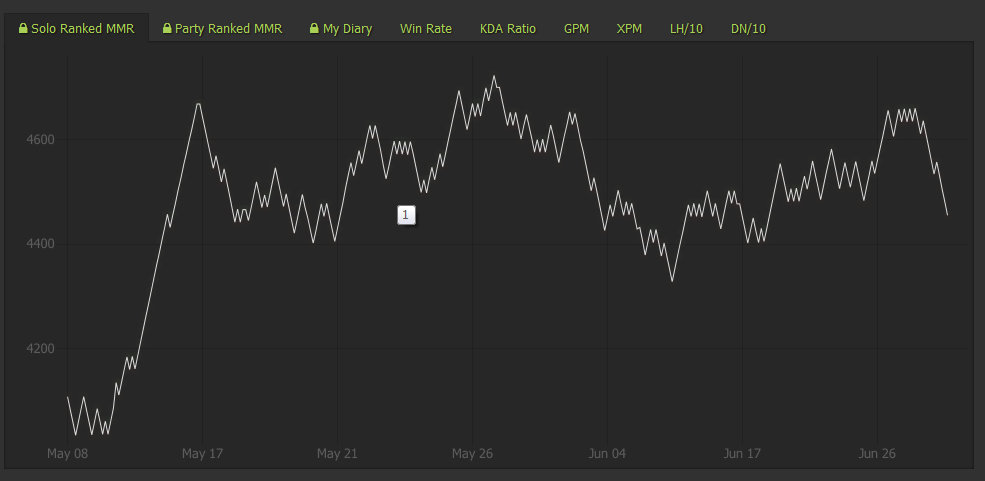Click the Jun 26 date label
985x481 pixels.
click(877, 453)
